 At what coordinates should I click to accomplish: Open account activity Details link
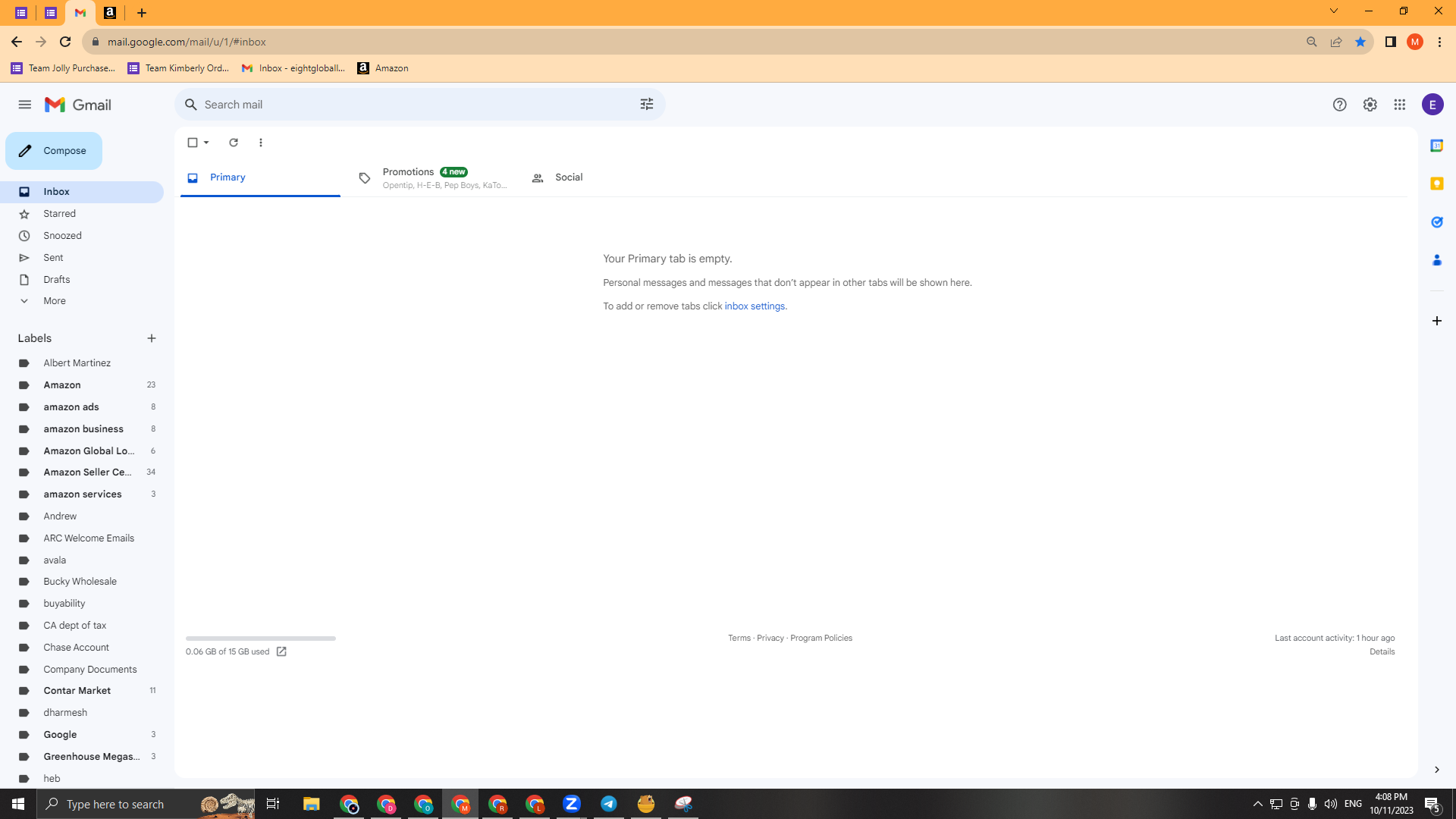(1382, 652)
